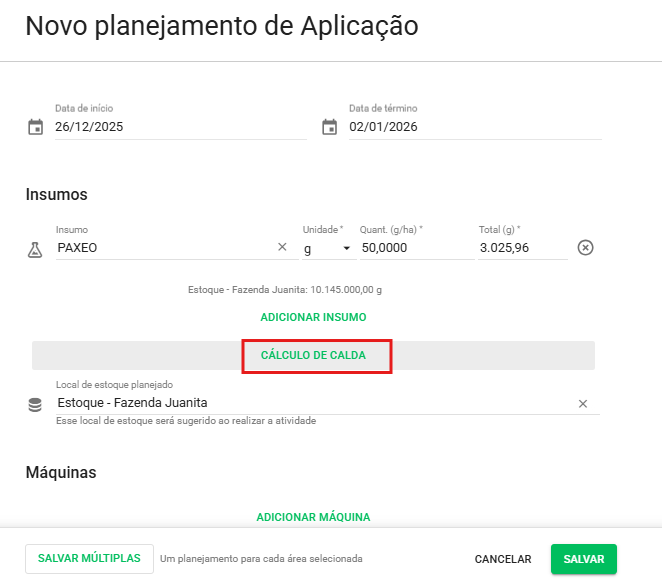Edit the Data de início field
The height and width of the screenshot is (587, 662).
coord(180,127)
